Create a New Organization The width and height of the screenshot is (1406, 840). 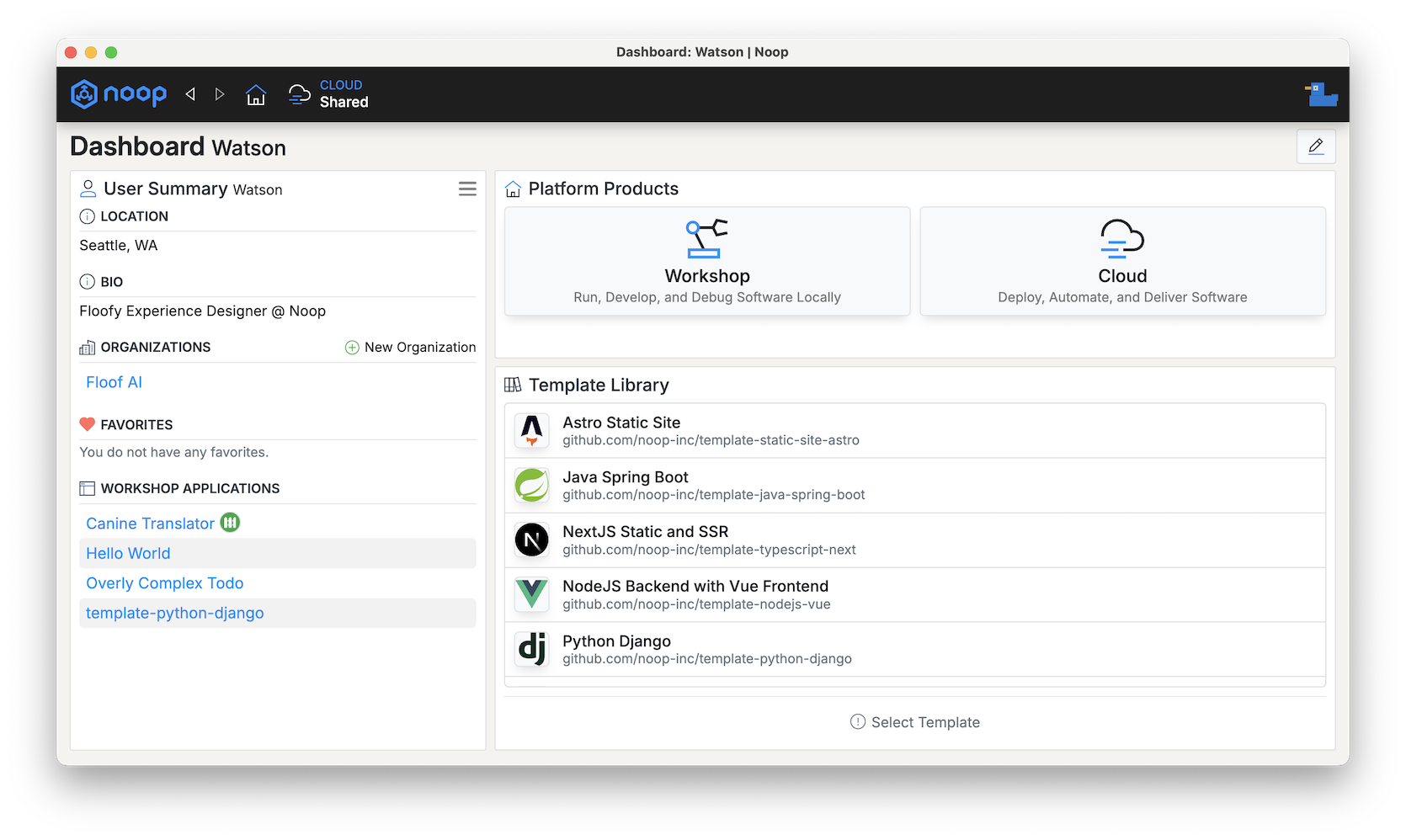tap(411, 348)
